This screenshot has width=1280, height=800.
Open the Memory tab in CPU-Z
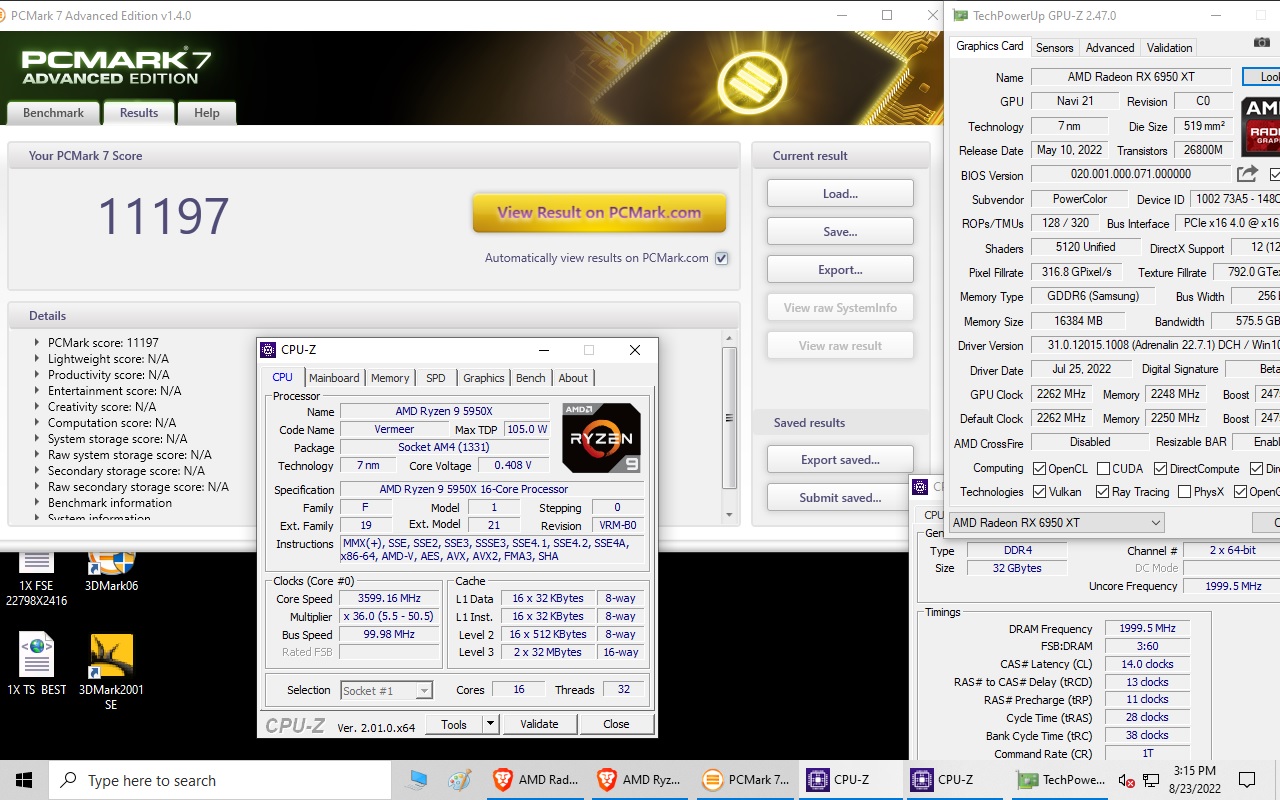(x=390, y=378)
